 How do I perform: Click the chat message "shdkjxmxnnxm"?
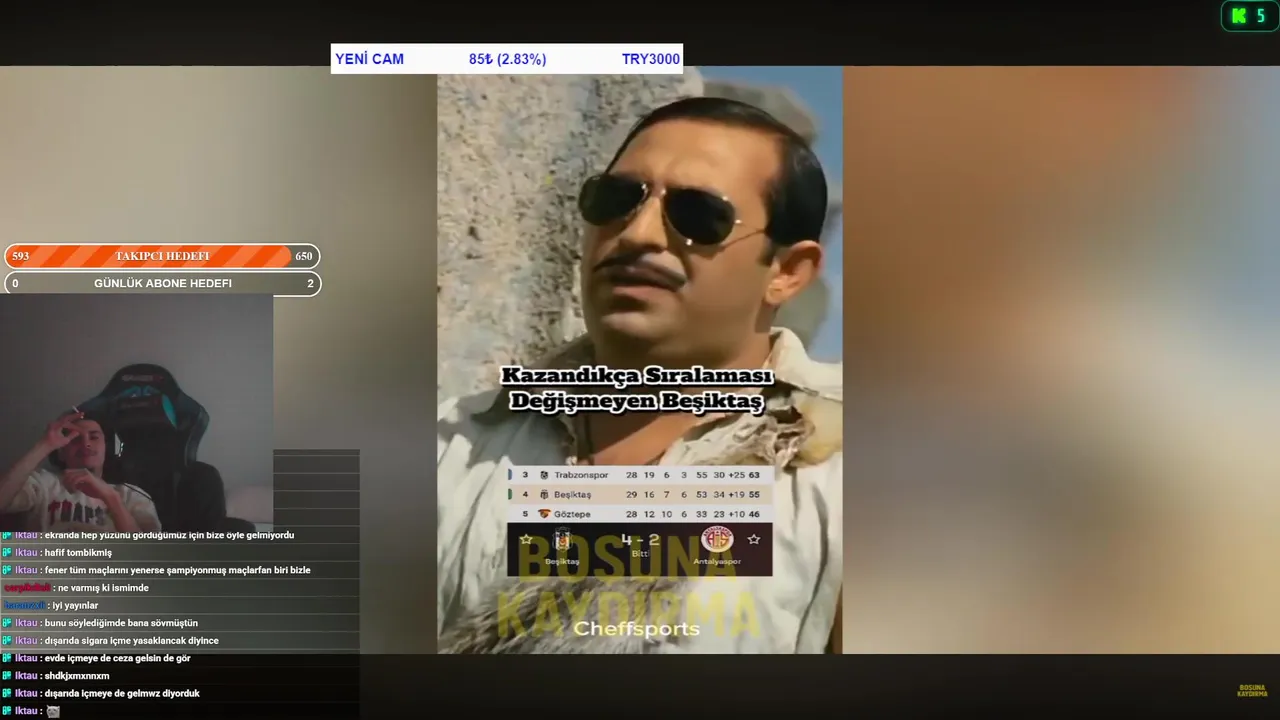coord(77,676)
